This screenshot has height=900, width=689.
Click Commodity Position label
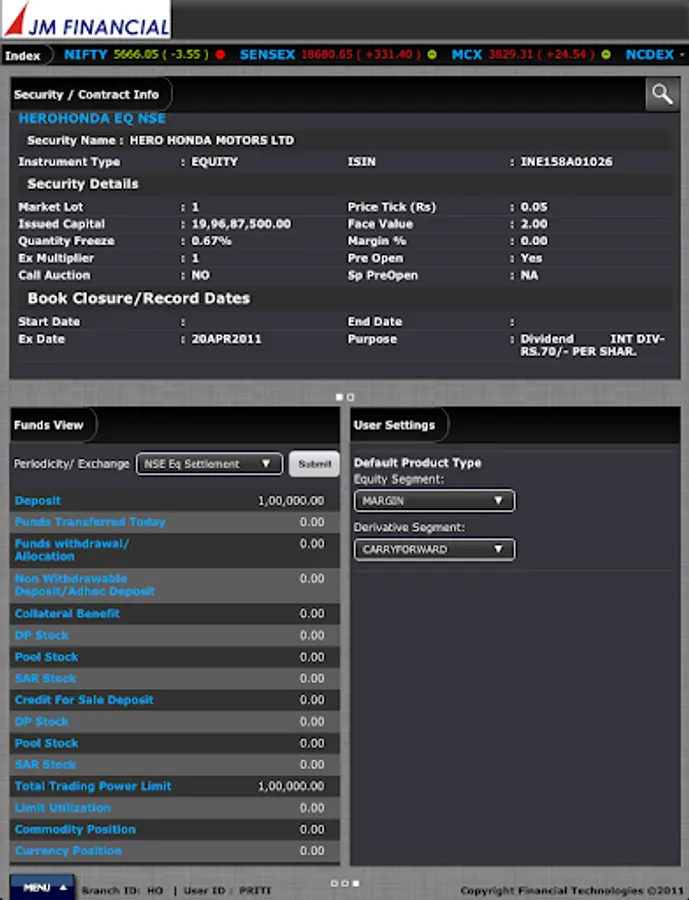(75, 829)
